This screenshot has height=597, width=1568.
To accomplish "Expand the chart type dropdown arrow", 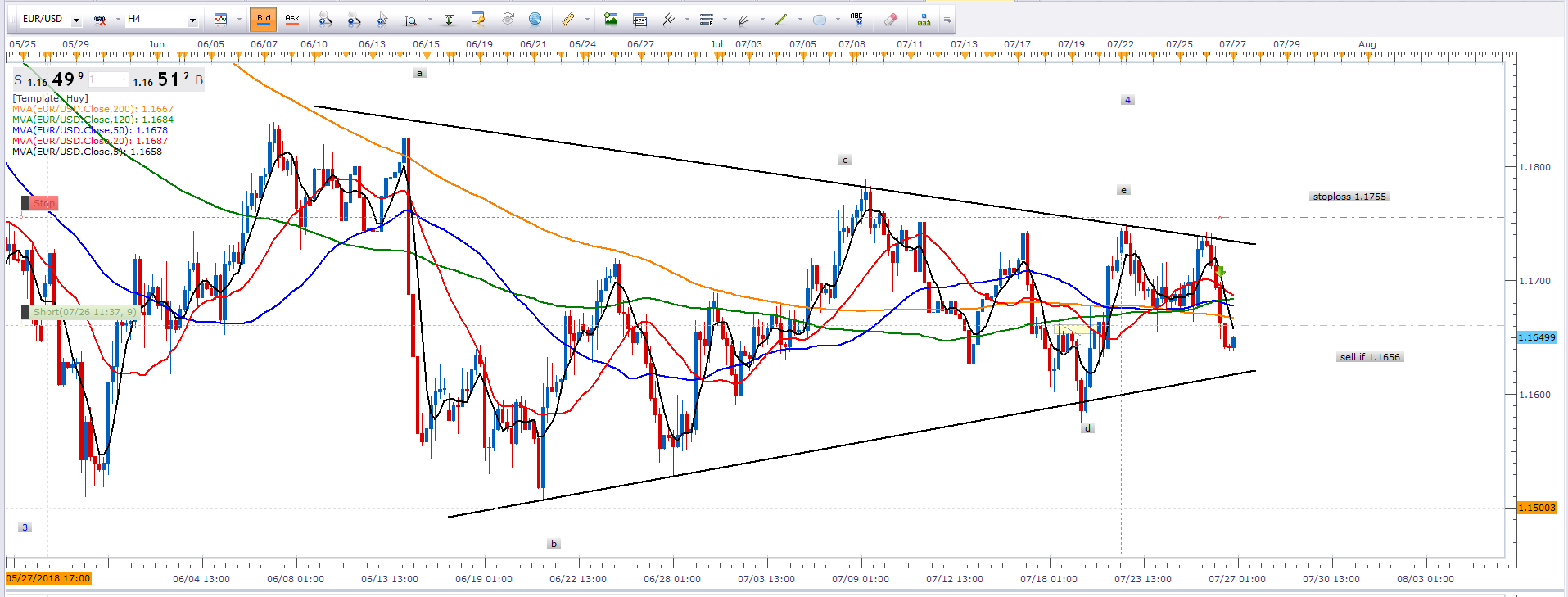I will click(239, 19).
